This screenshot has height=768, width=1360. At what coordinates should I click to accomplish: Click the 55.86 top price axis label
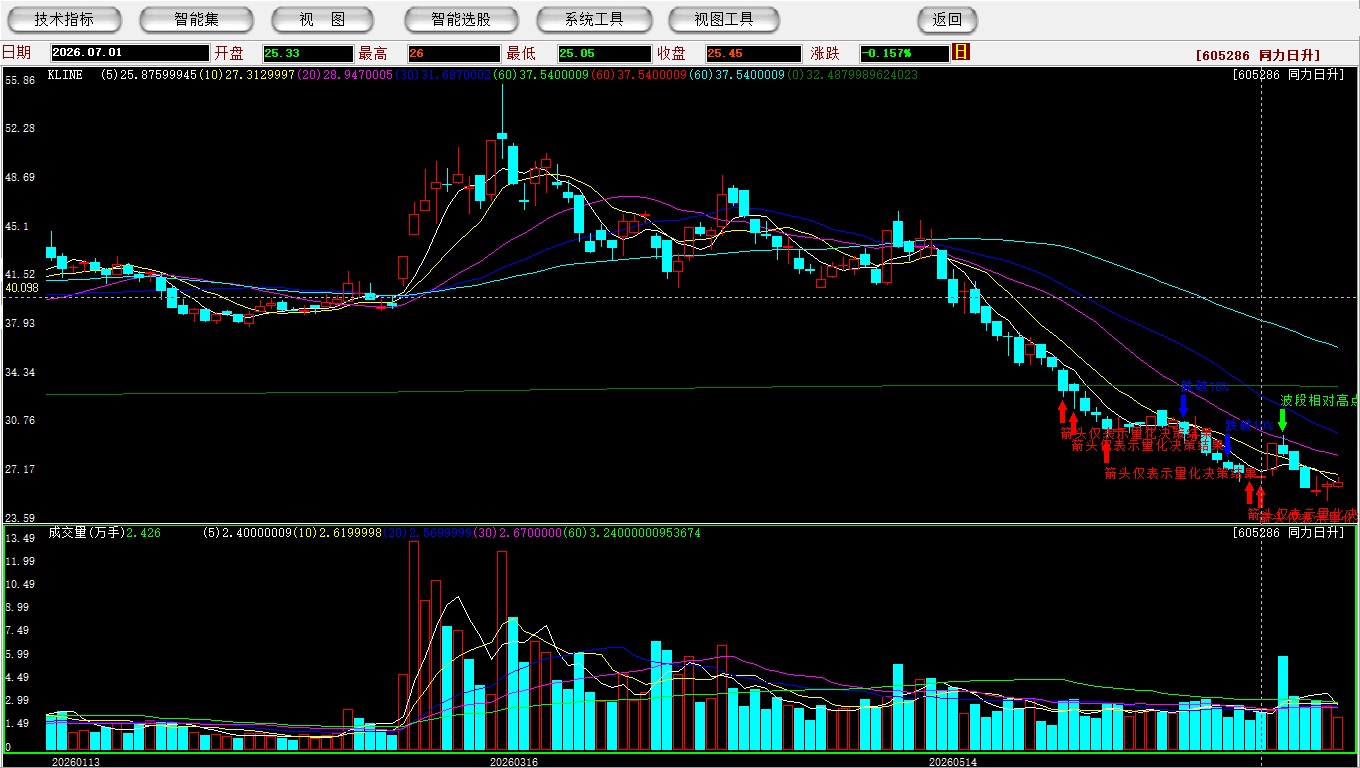click(x=21, y=80)
